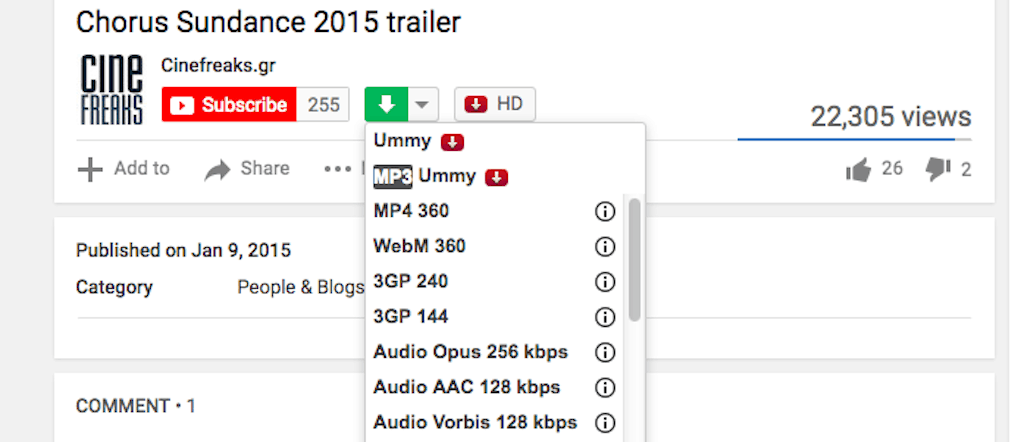Click the HD download button
Viewport: 1024px width, 442px height.
495,104
